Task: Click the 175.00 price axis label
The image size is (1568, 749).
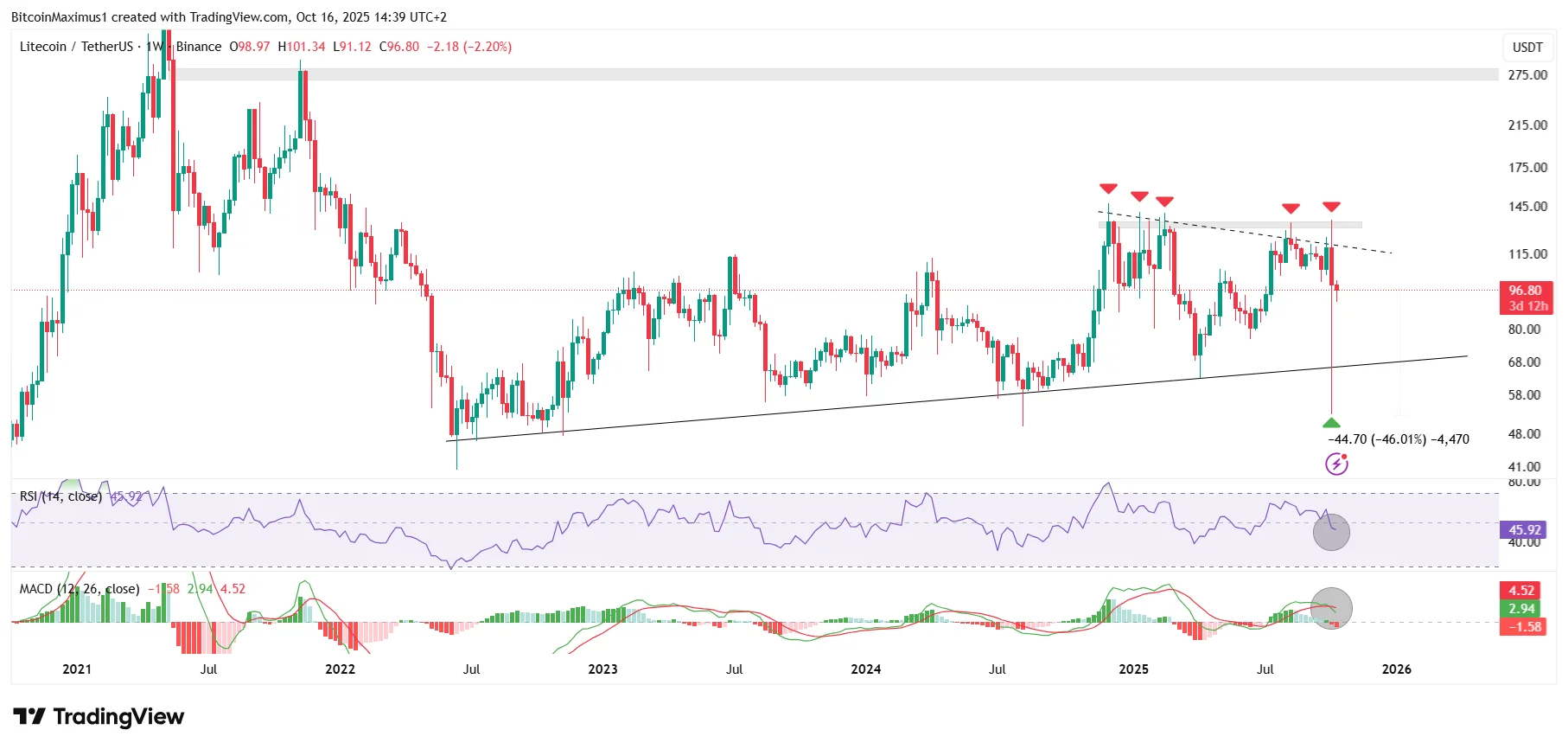Action: tap(1527, 168)
